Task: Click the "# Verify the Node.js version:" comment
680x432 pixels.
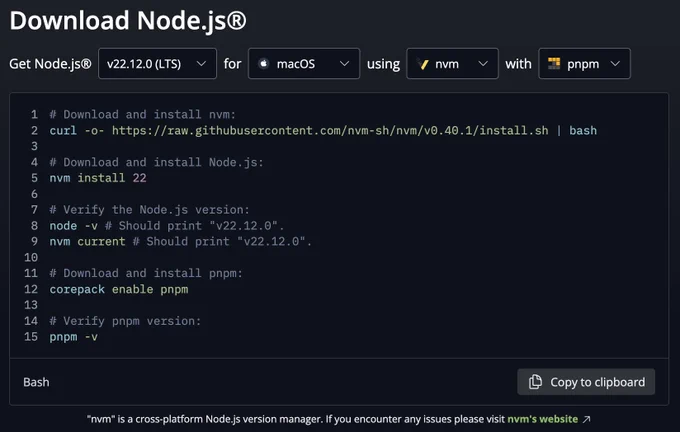Action: (150, 210)
